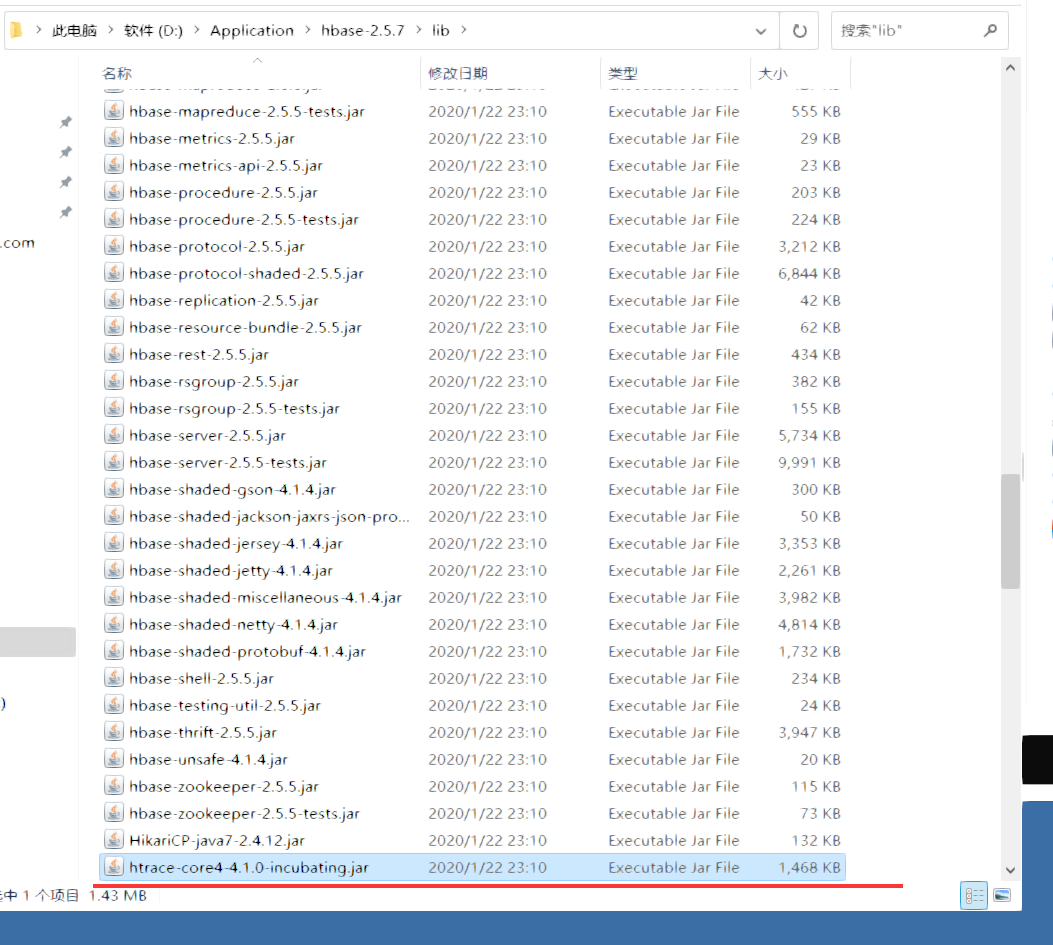Expand the chevron after hbase-2.5.7 in breadcrumb
Screen dimensions: 1053x945
coord(418,30)
